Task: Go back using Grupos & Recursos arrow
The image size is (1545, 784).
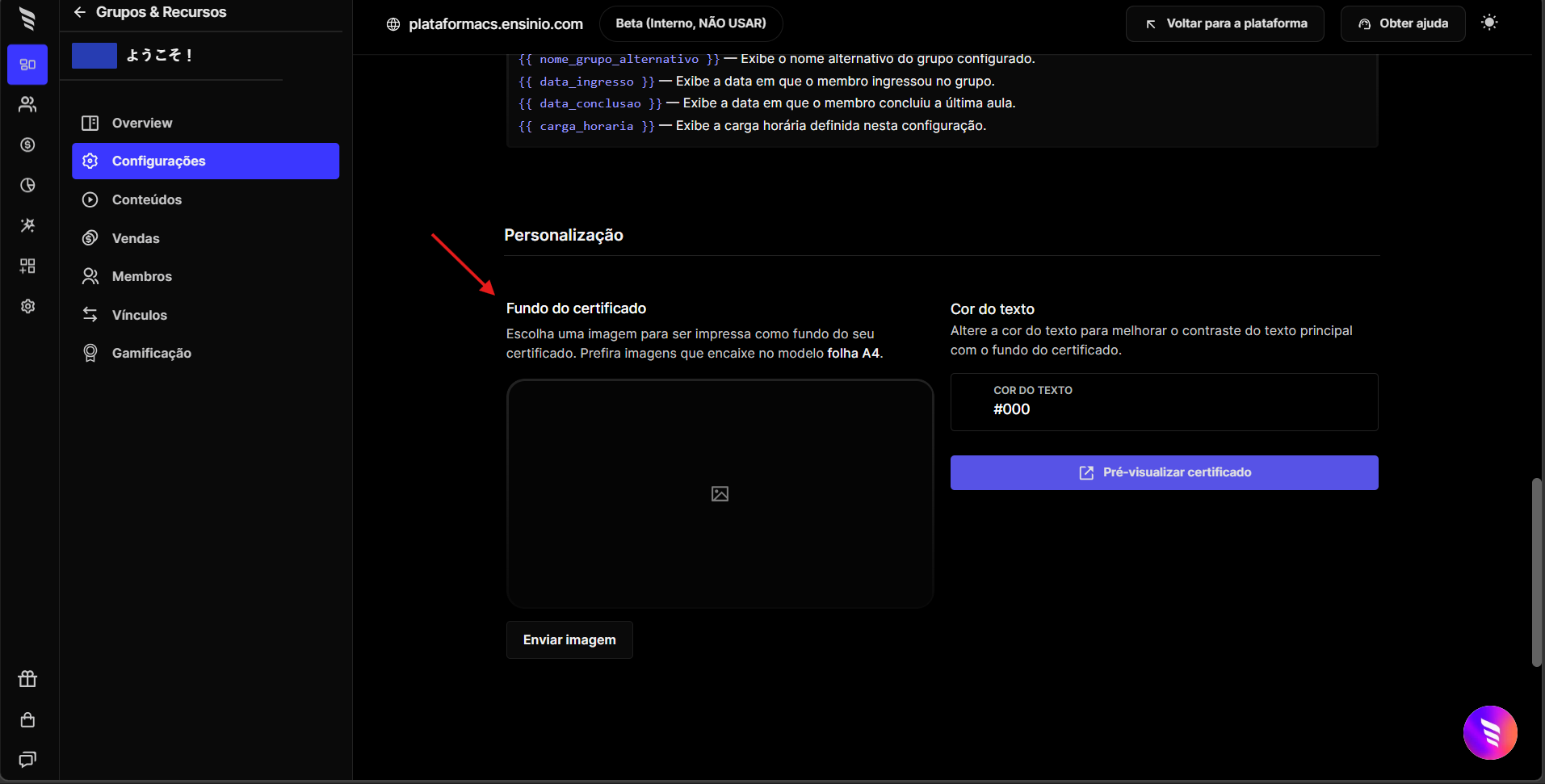Action: (79, 12)
